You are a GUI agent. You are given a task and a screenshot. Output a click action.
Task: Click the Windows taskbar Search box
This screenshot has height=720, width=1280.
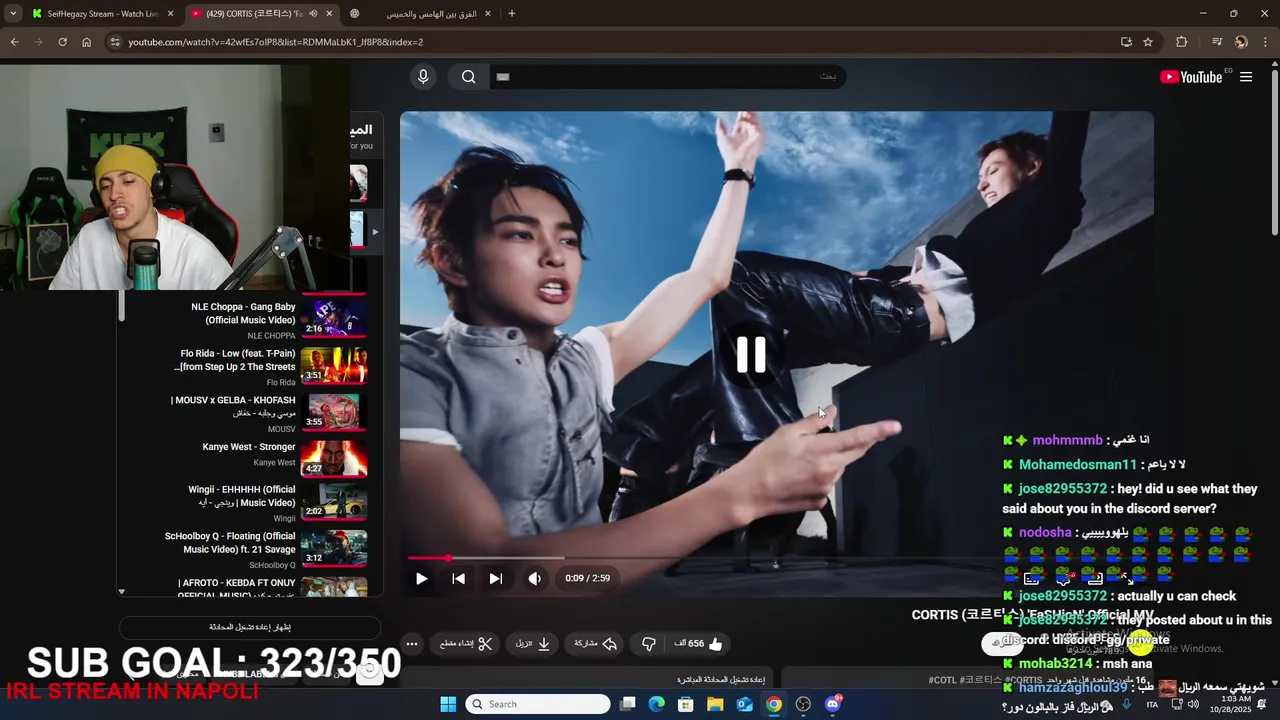coord(538,704)
